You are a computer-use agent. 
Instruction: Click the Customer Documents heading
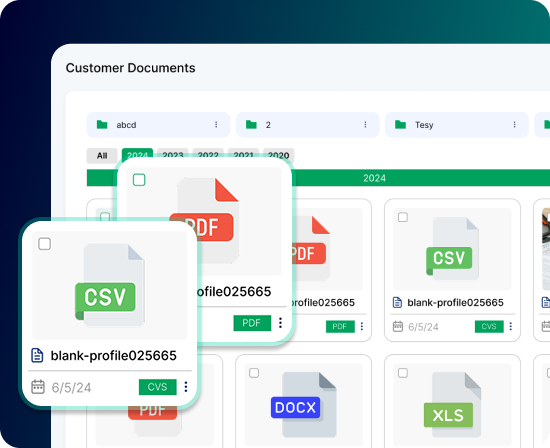tap(130, 68)
